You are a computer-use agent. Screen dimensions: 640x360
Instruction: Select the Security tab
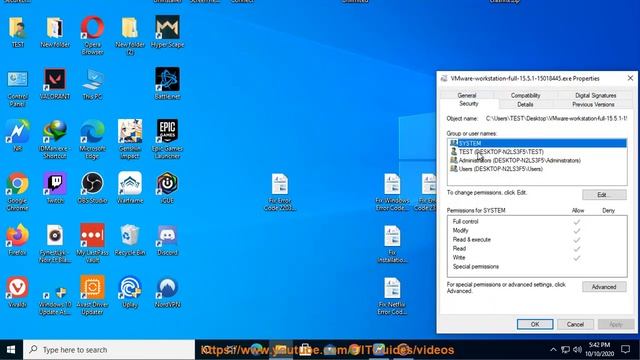[x=469, y=104]
